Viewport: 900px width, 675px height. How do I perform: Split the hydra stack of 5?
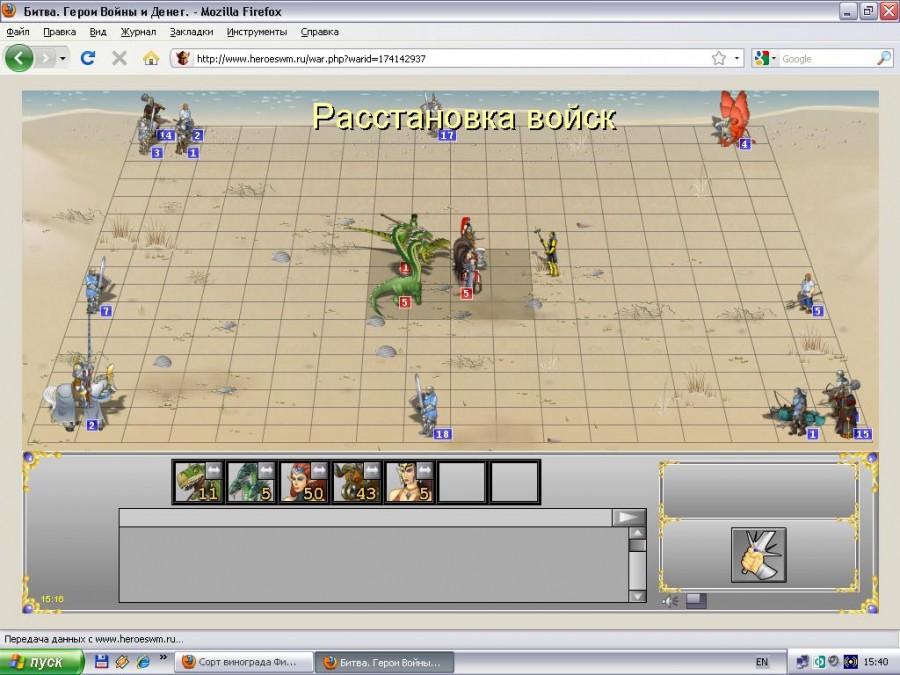[x=266, y=471]
